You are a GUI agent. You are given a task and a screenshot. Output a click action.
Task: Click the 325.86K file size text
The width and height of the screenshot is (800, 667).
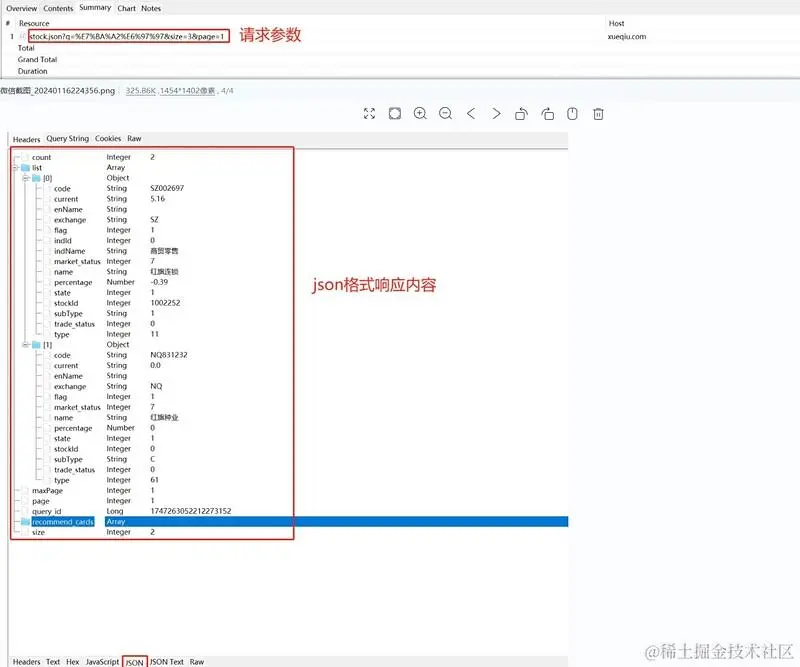tap(140, 91)
